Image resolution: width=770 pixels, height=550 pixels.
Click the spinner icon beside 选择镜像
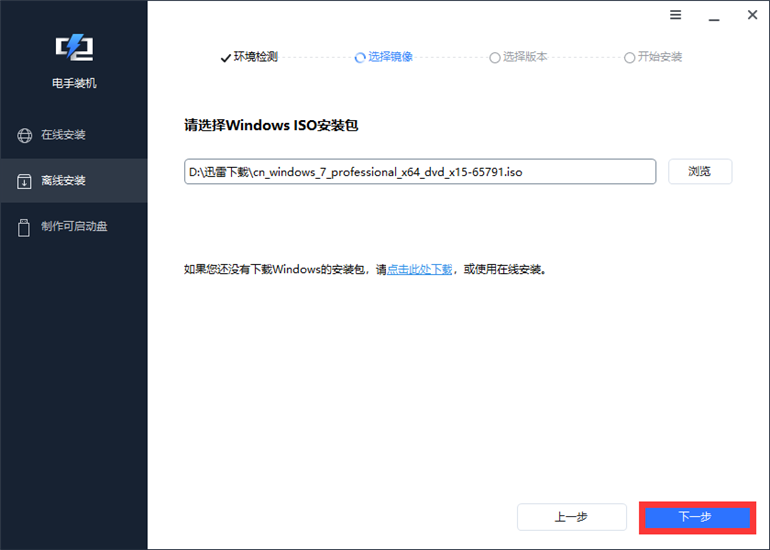pos(360,58)
